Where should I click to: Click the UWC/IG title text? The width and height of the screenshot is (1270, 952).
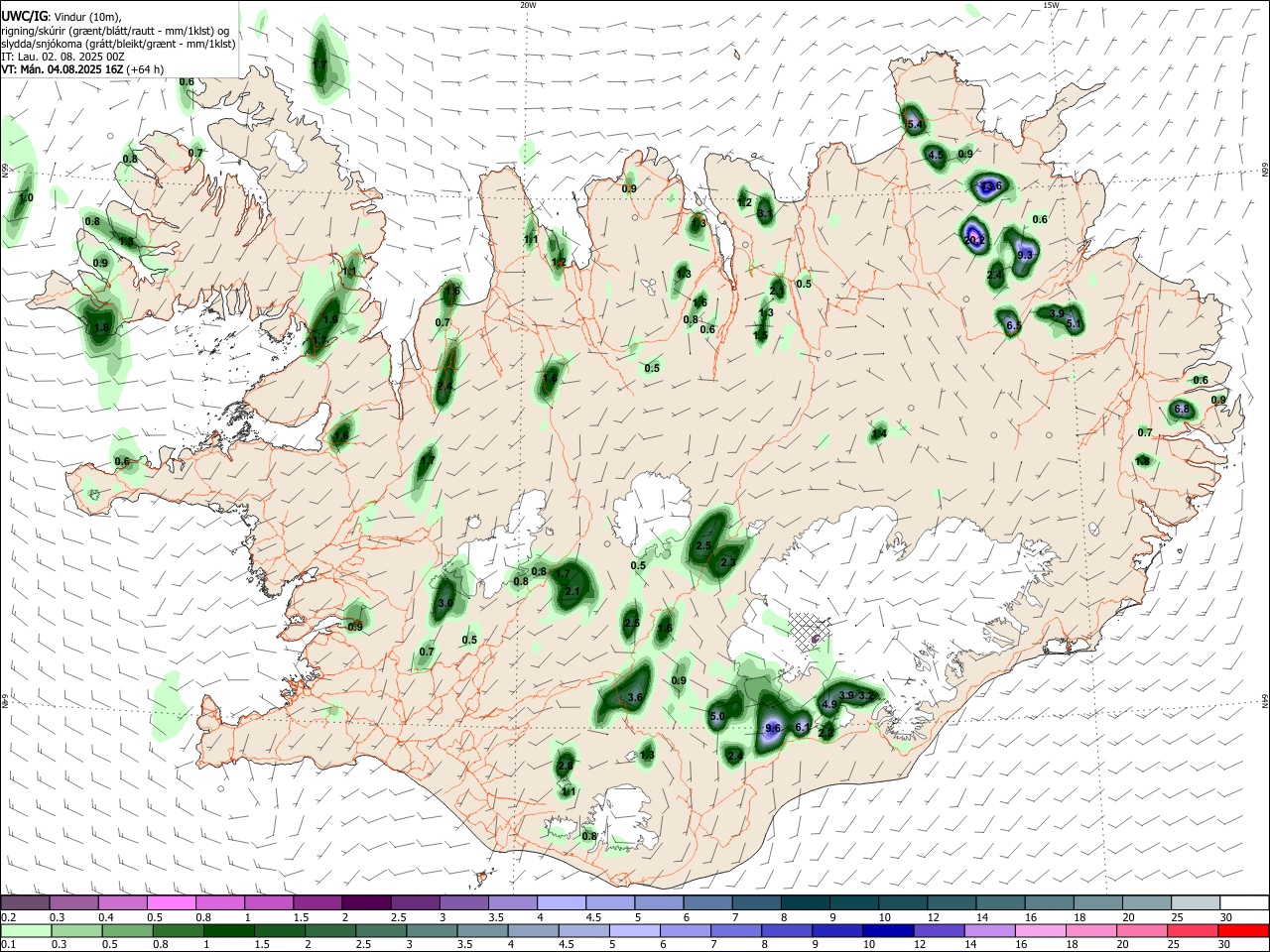(24, 16)
